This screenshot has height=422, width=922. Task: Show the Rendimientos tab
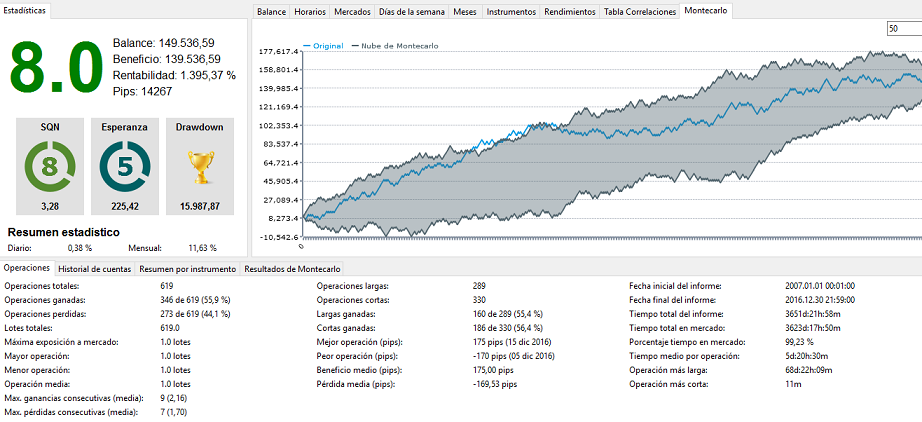point(570,12)
